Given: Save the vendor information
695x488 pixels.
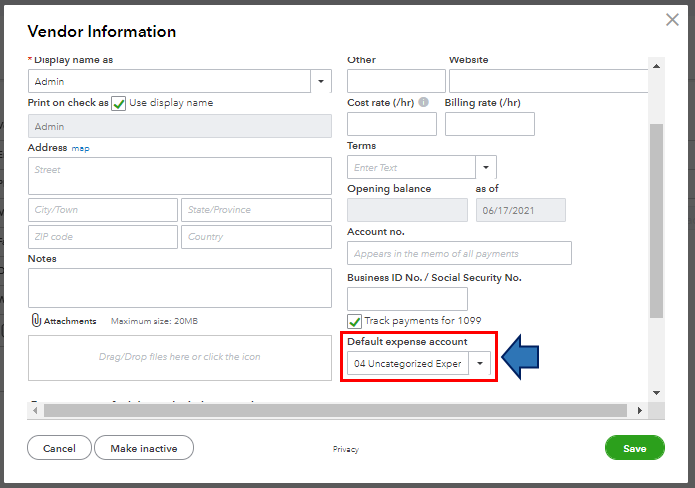Looking at the screenshot, I should pyautogui.click(x=634, y=448).
